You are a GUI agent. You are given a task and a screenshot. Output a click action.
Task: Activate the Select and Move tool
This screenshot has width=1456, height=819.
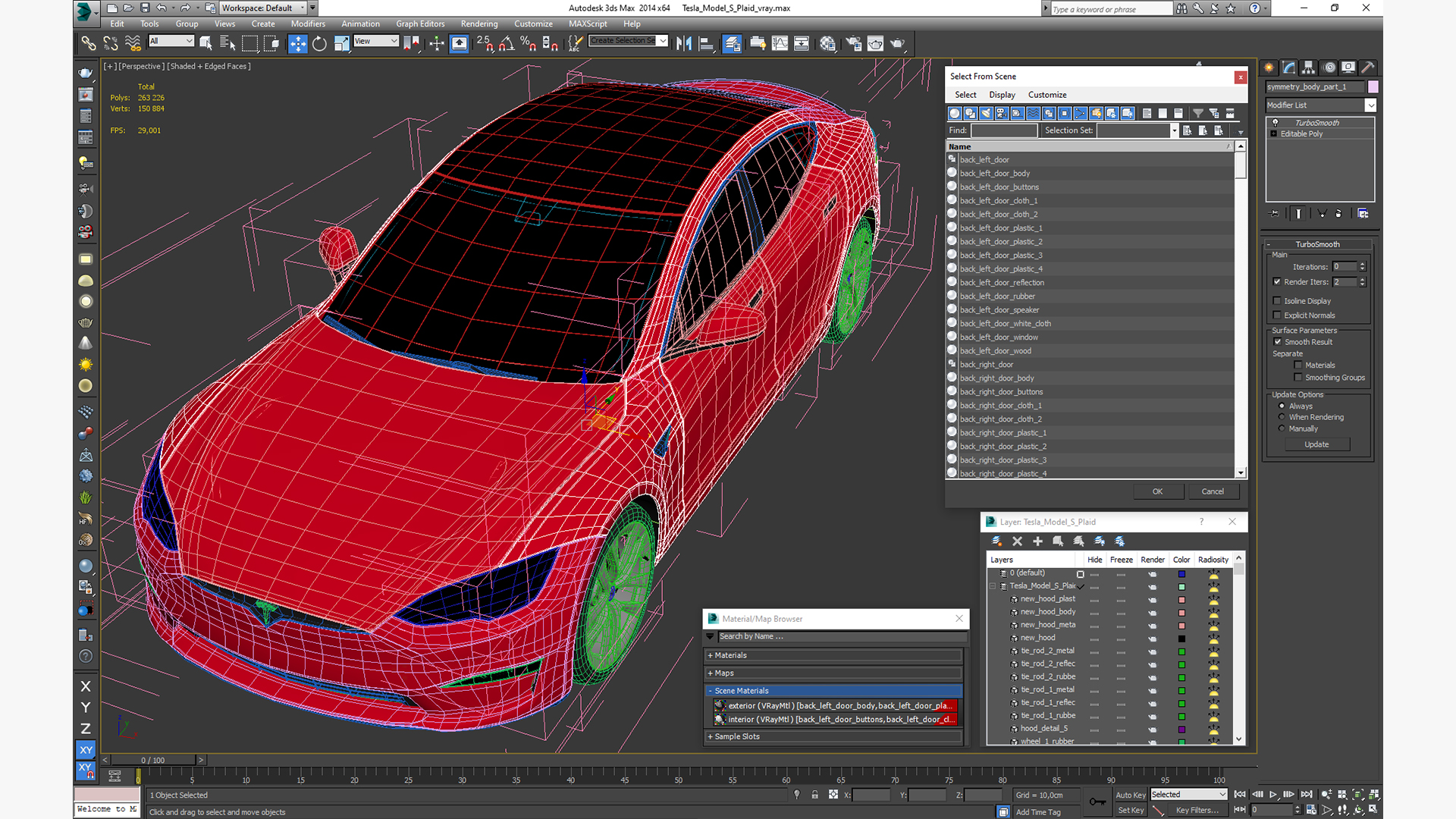pos(298,44)
